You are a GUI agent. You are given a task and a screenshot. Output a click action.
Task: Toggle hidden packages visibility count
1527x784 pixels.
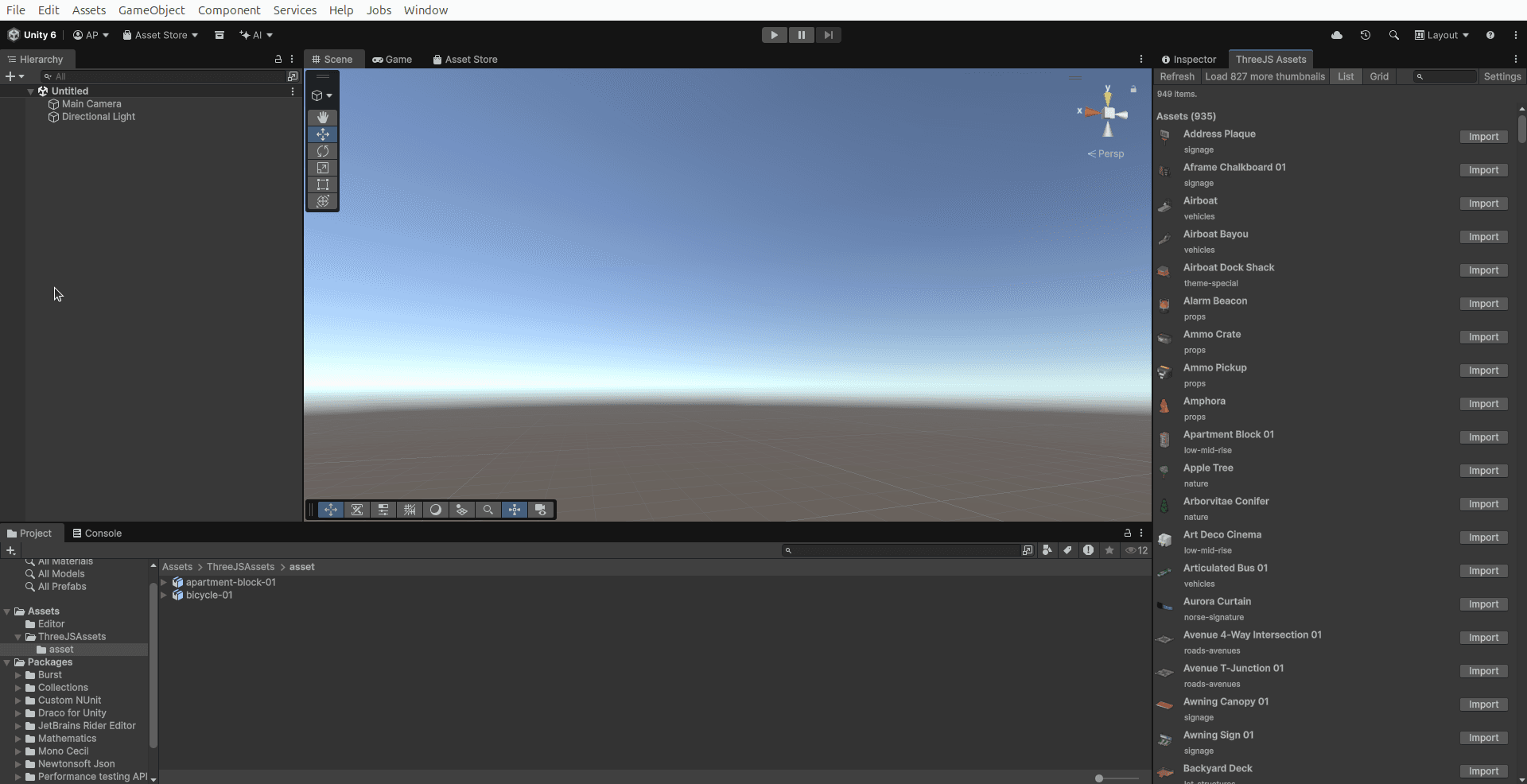(x=1137, y=550)
